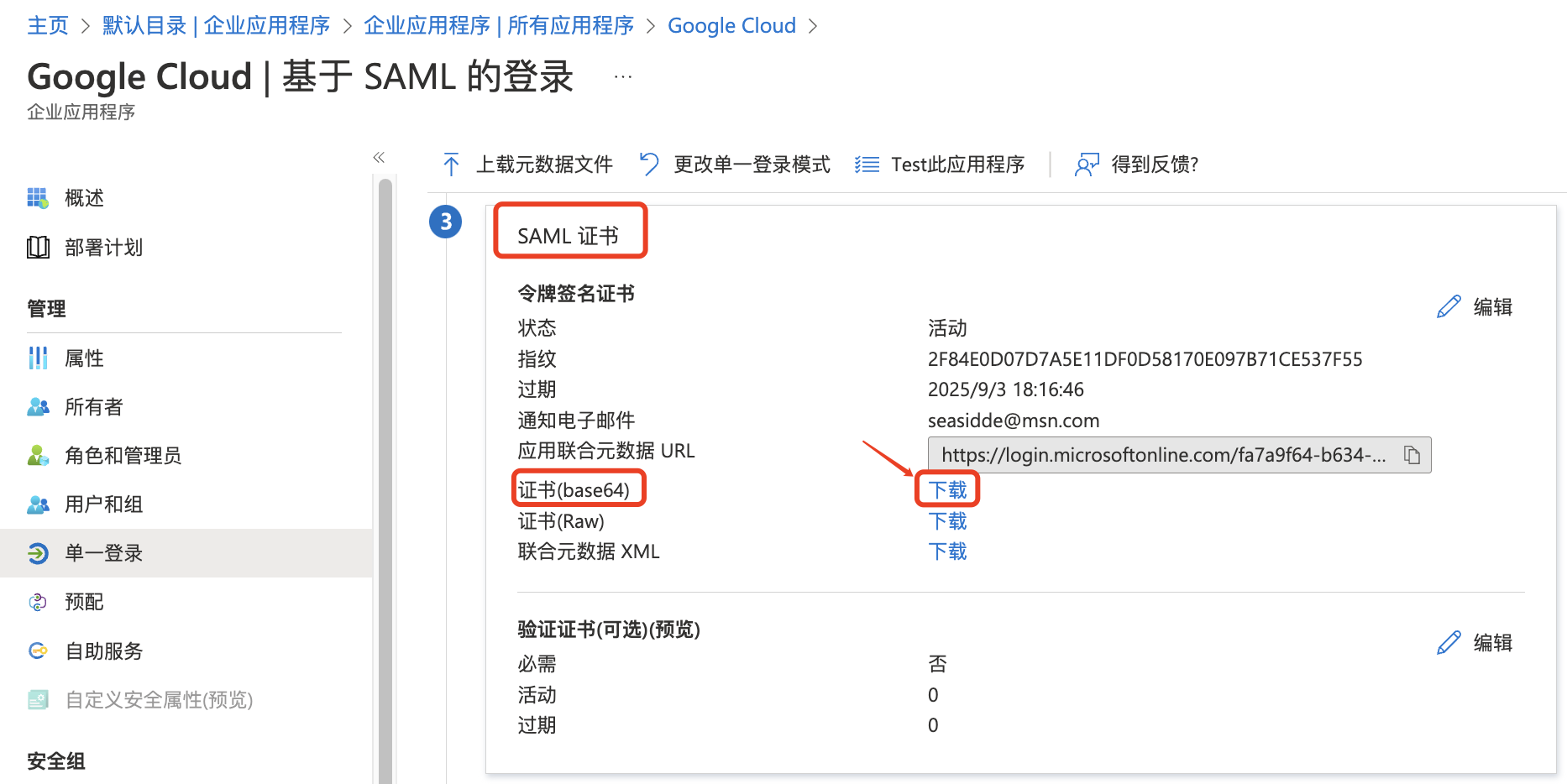
Task: Click the 安全组 section header in sidebar
Action: pyautogui.click(x=56, y=761)
